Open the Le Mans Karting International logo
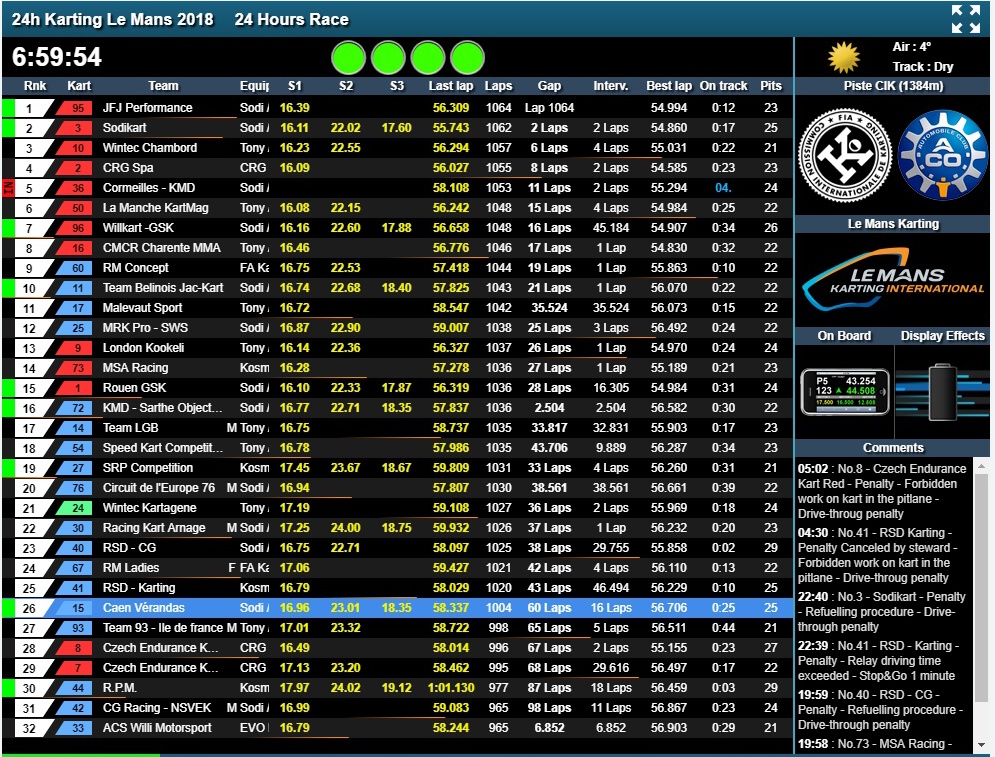The image size is (995, 757). tap(893, 280)
